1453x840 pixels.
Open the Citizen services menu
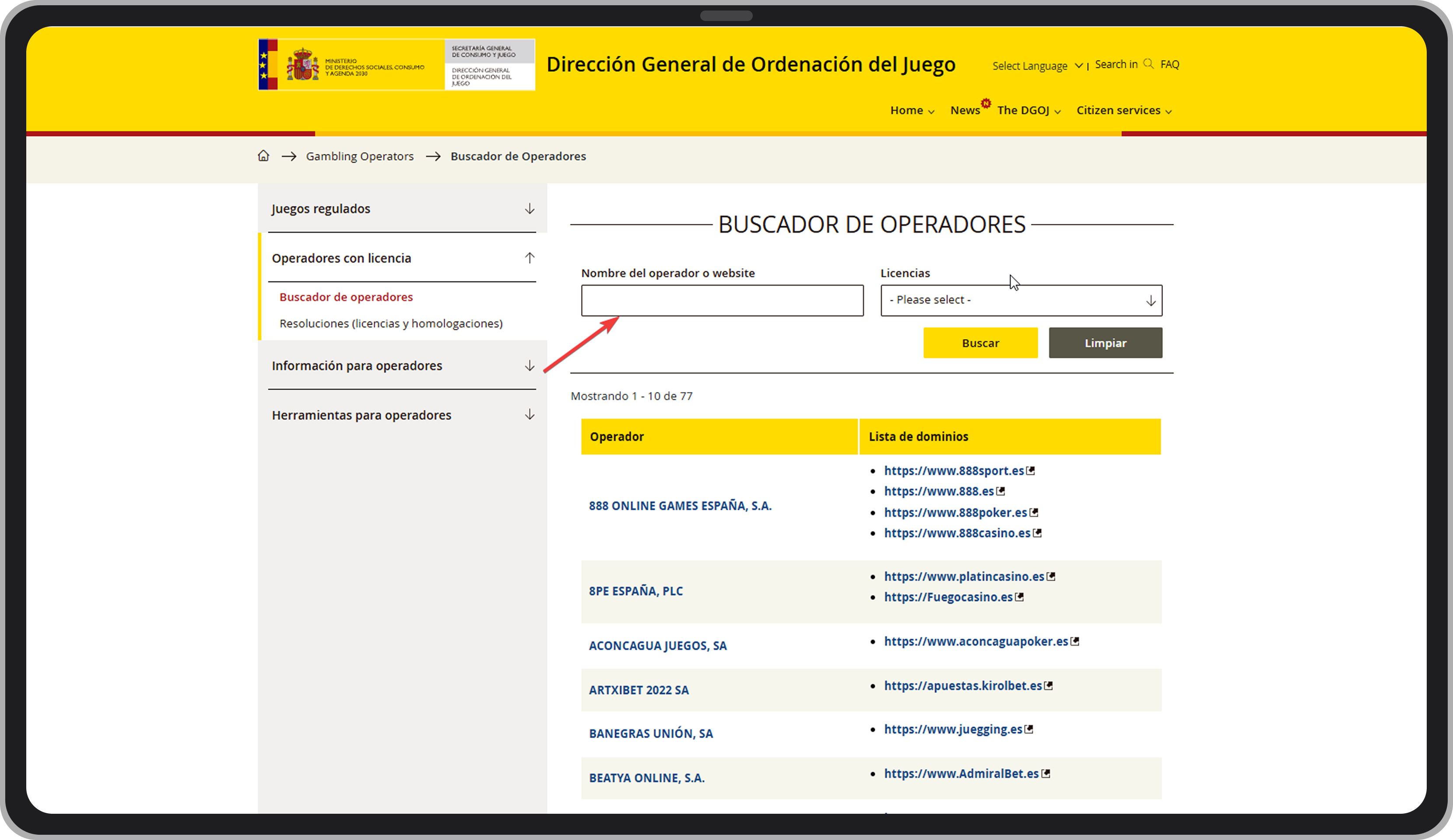point(1124,110)
